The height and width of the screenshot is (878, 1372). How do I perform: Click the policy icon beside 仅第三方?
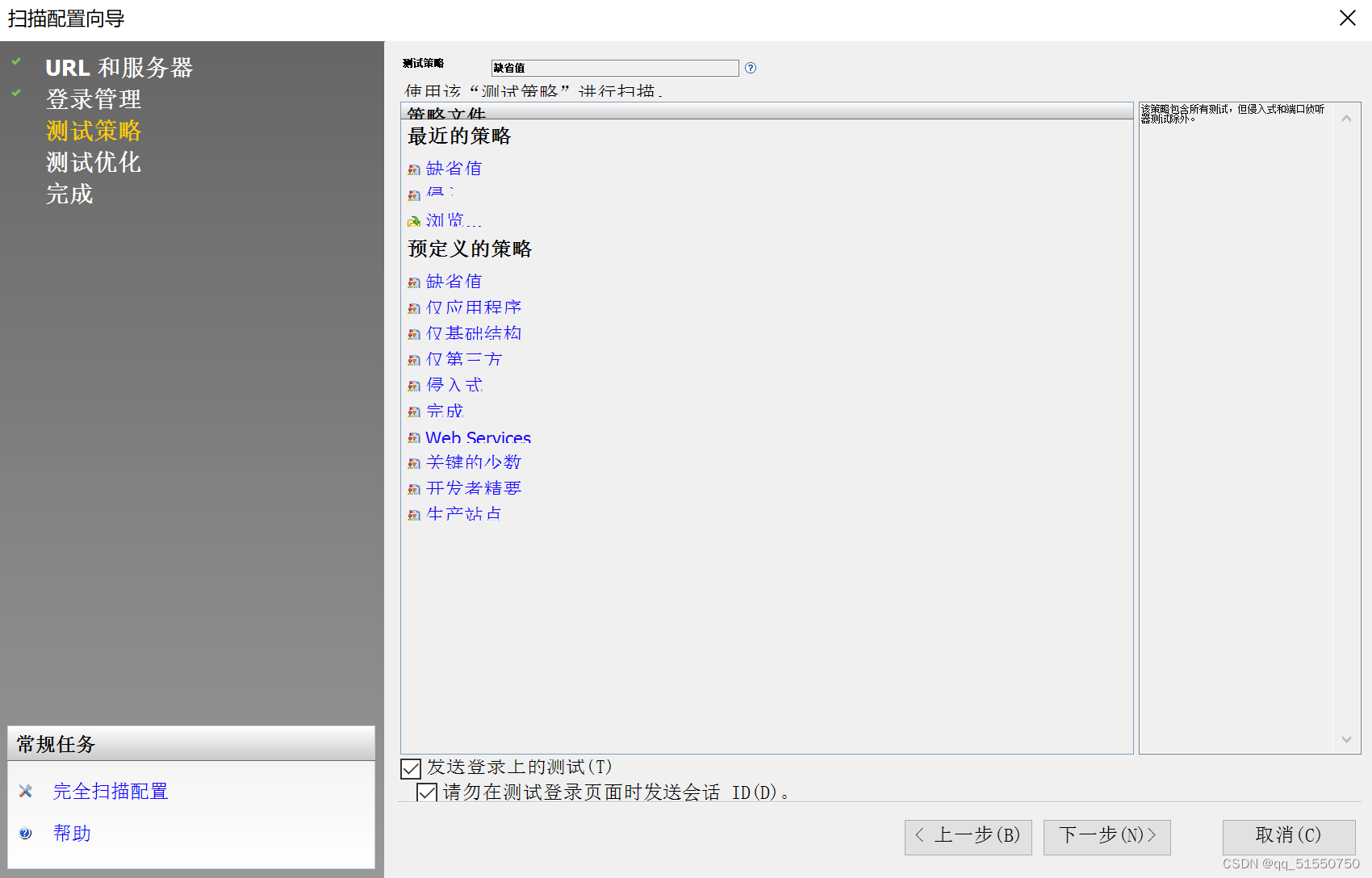tap(414, 360)
